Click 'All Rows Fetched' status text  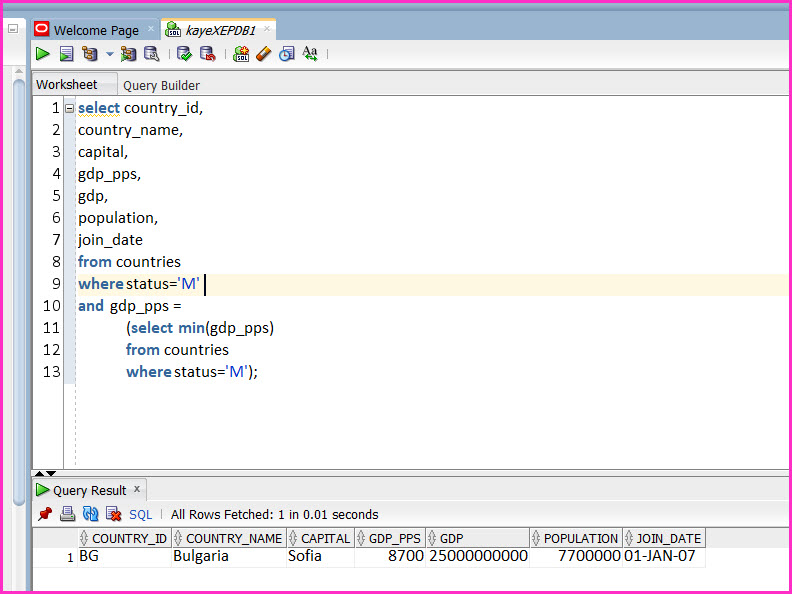[x=274, y=515]
